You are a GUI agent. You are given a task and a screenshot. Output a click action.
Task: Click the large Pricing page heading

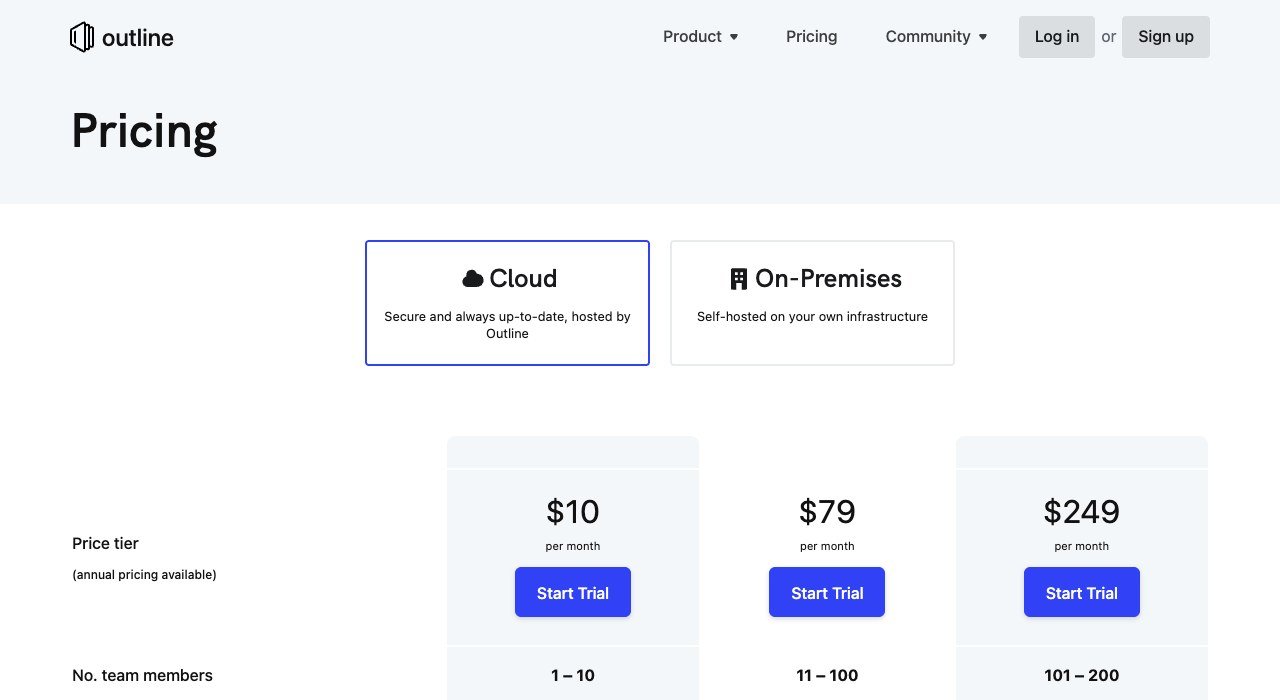coord(144,132)
